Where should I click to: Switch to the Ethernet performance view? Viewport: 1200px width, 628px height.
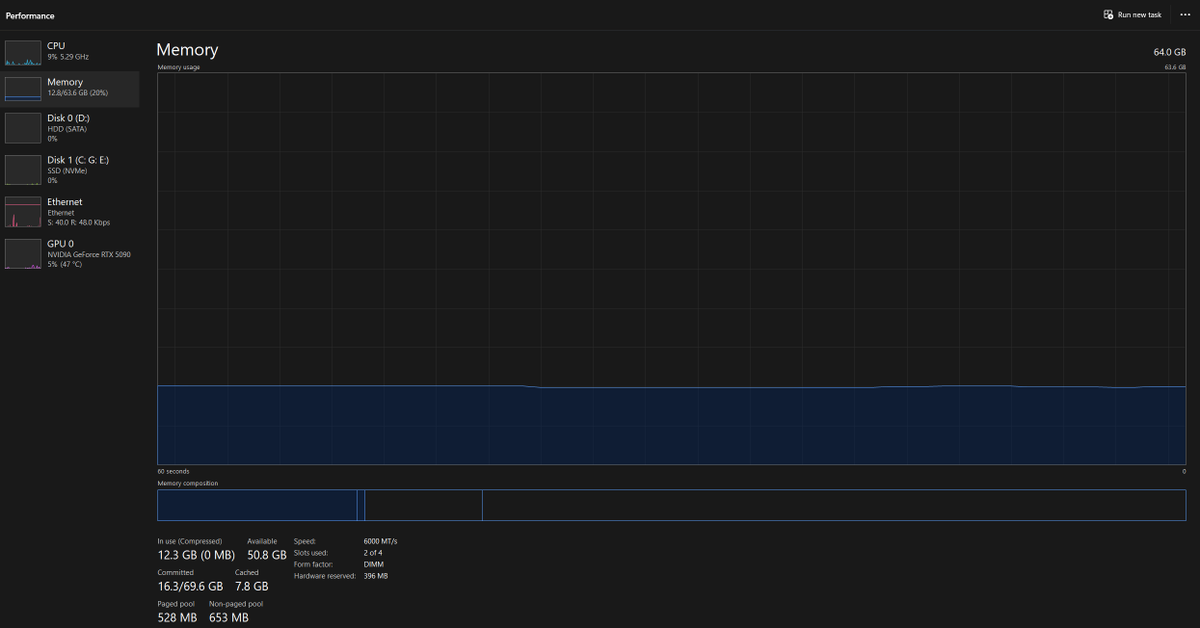coord(70,212)
